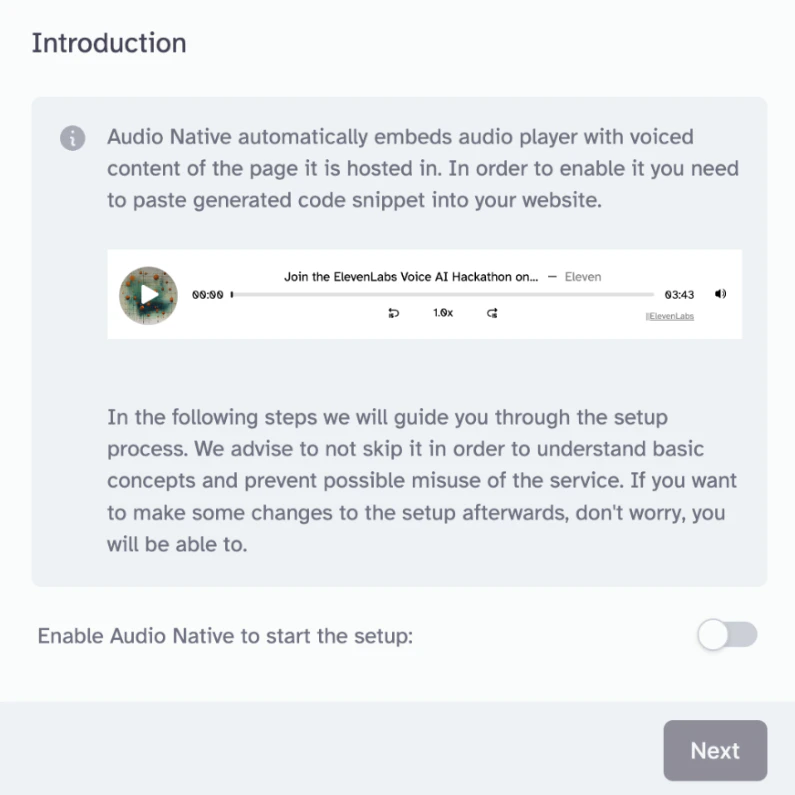Click the playhead marker at the progress start

tap(232, 295)
